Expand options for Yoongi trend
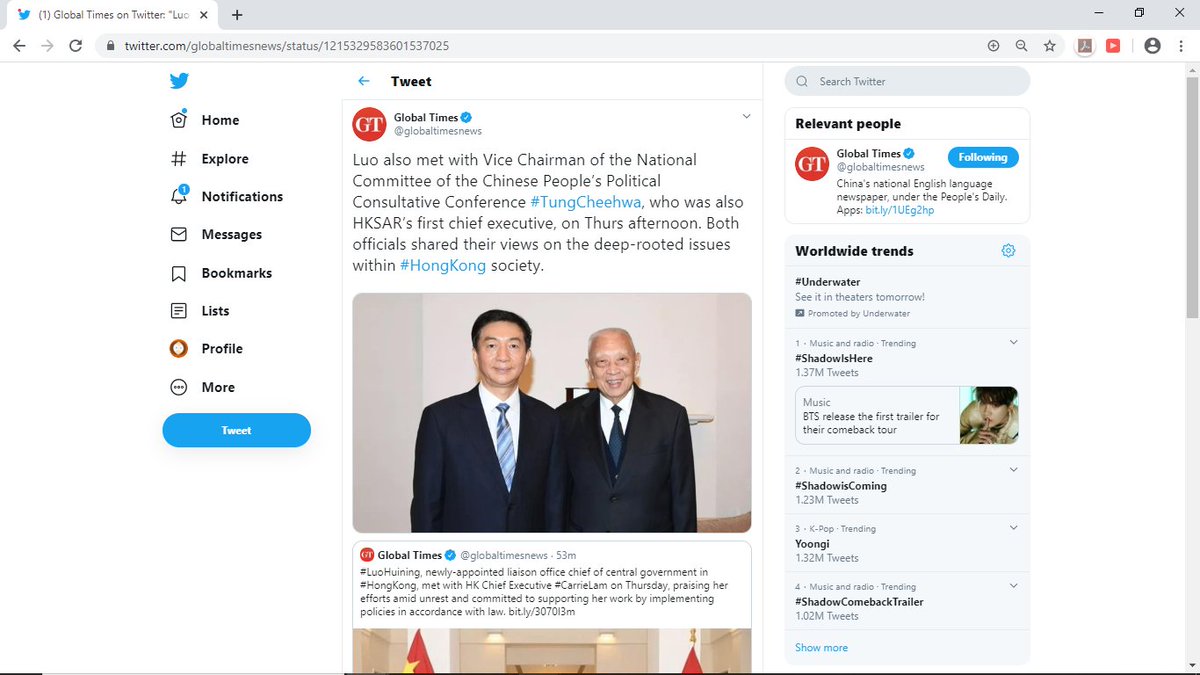Screen dimensions: 1200x675 (1013, 528)
